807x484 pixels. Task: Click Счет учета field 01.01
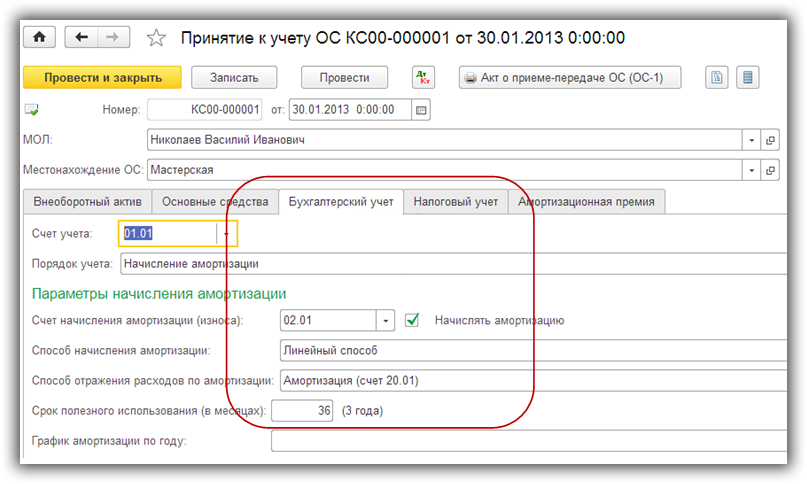(168, 234)
